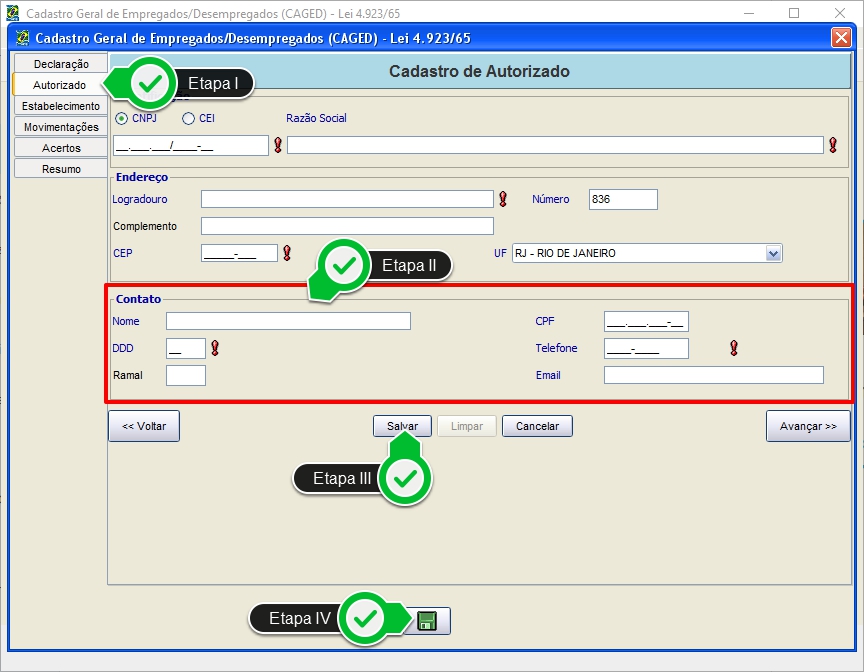The height and width of the screenshot is (672, 864).
Task: Click the contact Nome input field
Action: pyautogui.click(x=288, y=321)
